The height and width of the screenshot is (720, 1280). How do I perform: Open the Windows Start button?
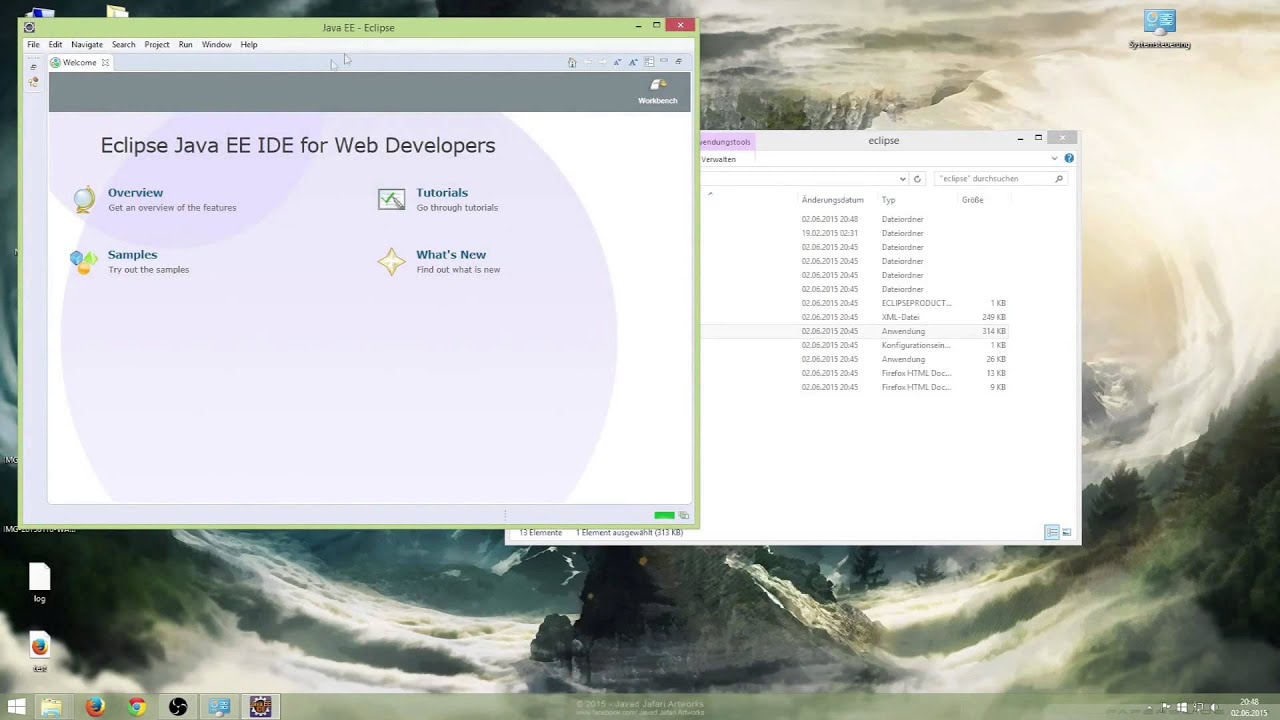pos(15,707)
